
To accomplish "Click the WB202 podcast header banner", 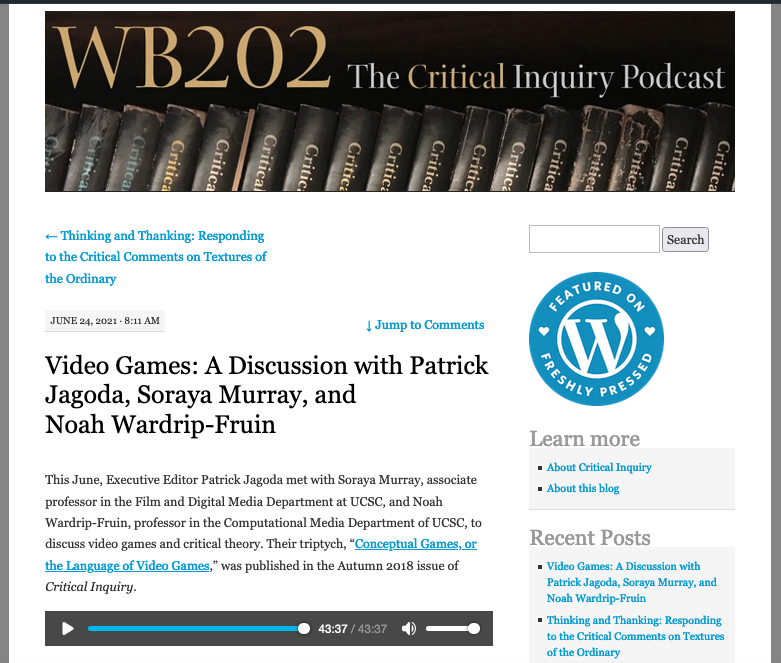I will 390,101.
